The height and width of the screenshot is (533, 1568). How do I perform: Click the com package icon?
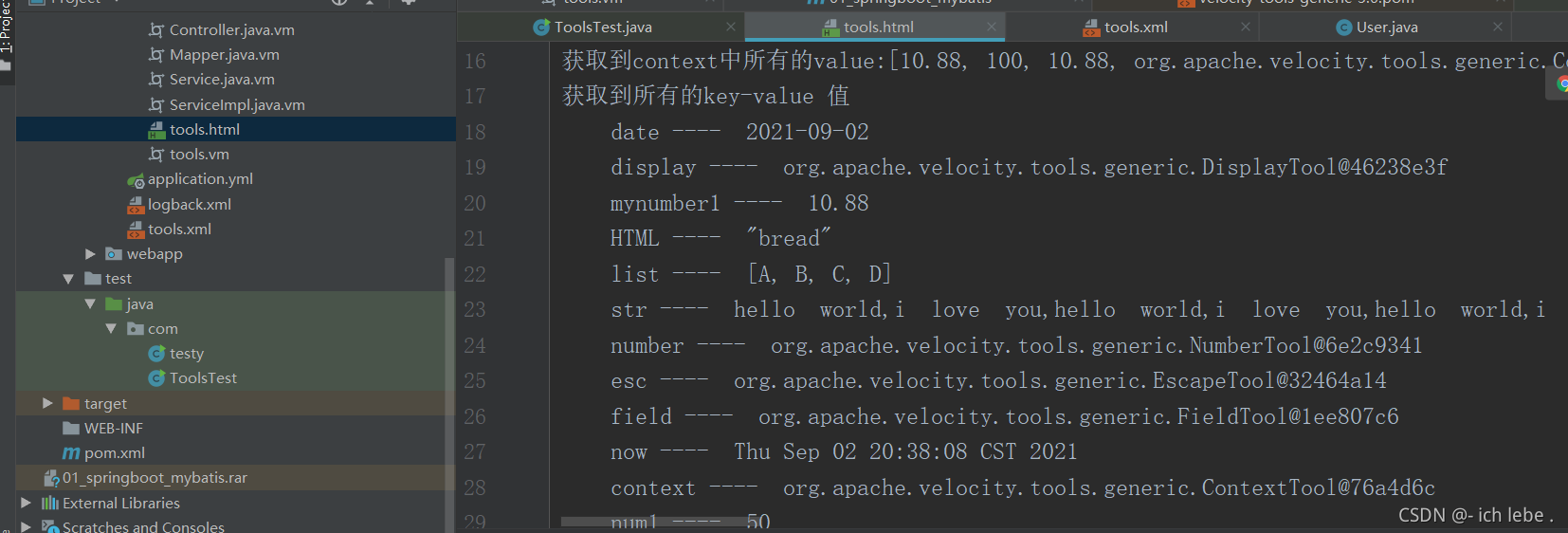(136, 328)
